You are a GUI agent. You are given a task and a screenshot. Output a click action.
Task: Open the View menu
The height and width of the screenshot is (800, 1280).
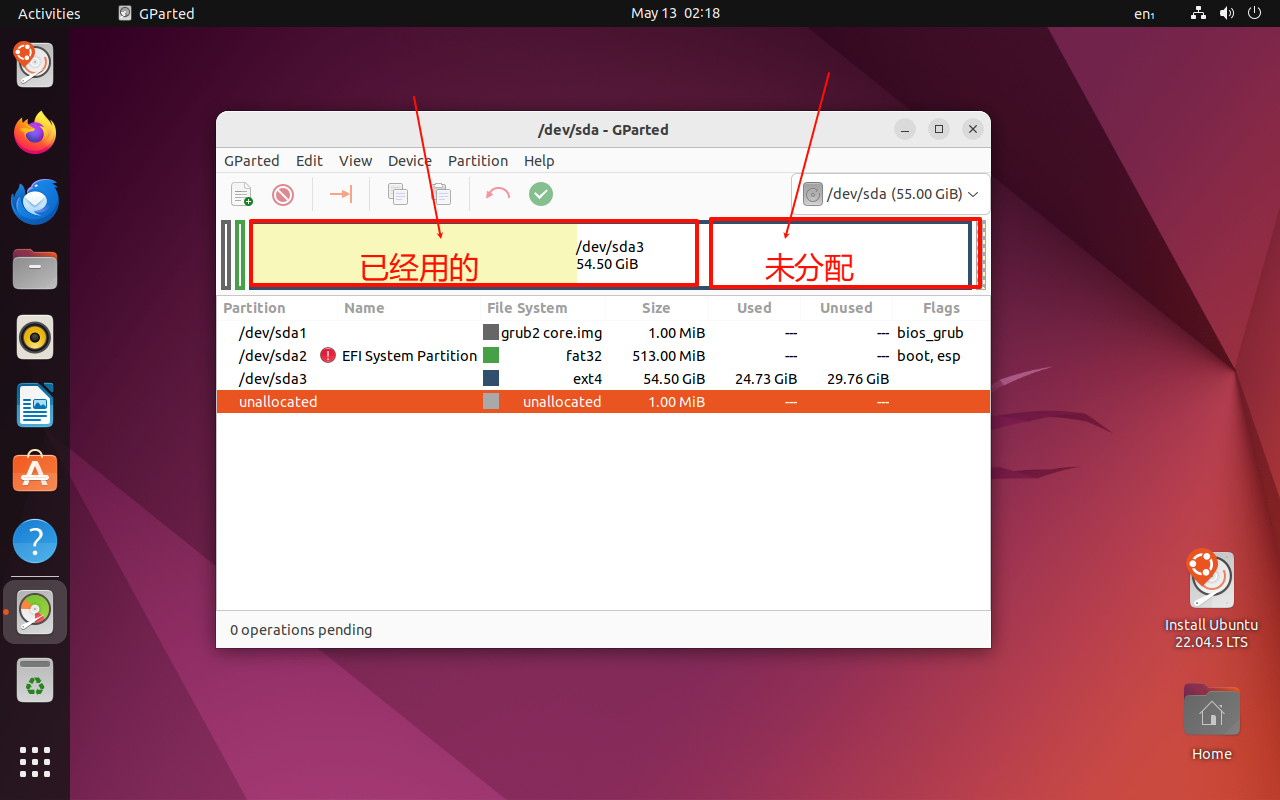[x=355, y=161]
